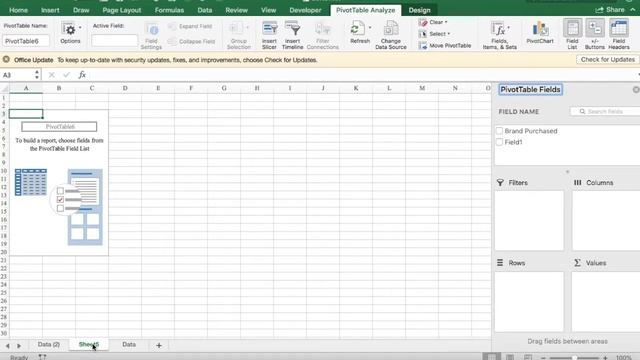Switch to Normal view in status bar
Screen dimensions: 640x360
pos(492,357)
